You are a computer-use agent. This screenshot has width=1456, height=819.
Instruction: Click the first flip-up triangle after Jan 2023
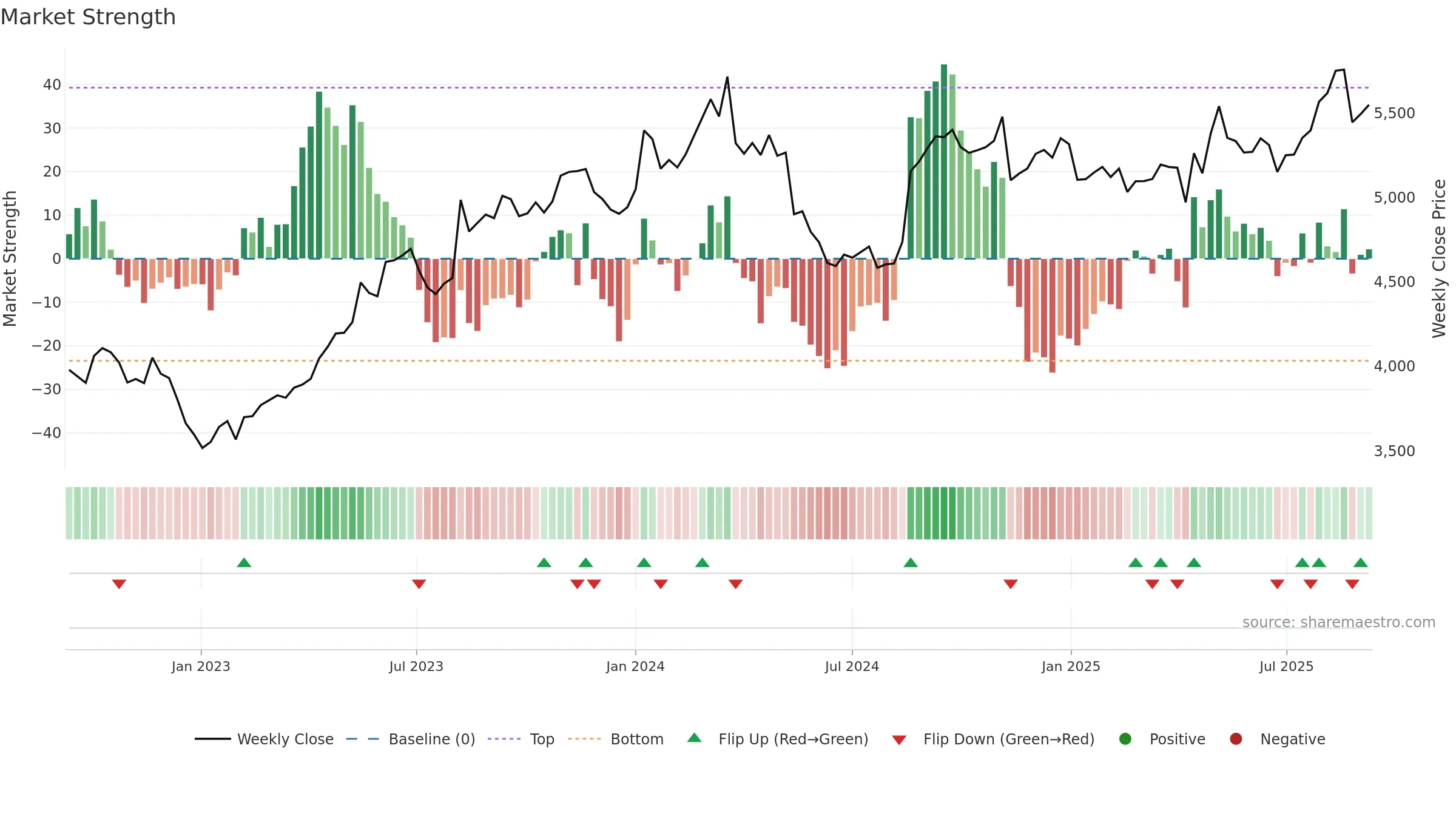tap(244, 562)
